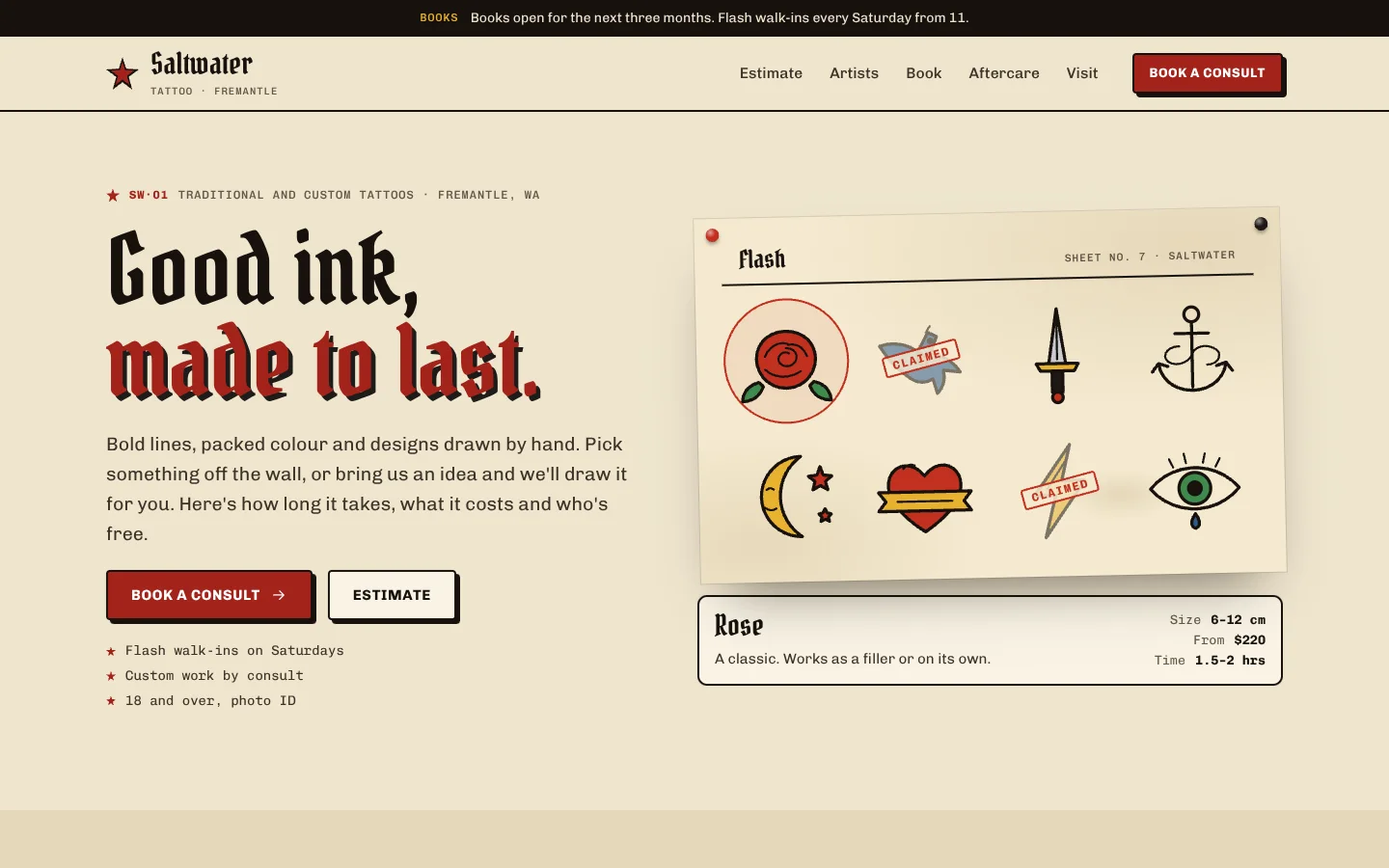This screenshot has height=868, width=1389.
Task: Open the Estimate nav link
Action: [x=771, y=73]
